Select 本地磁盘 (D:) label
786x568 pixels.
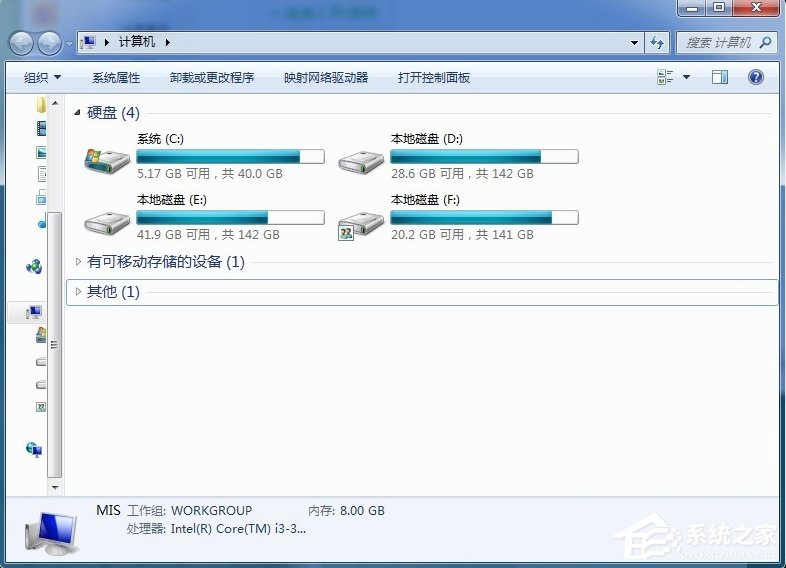[x=427, y=139]
